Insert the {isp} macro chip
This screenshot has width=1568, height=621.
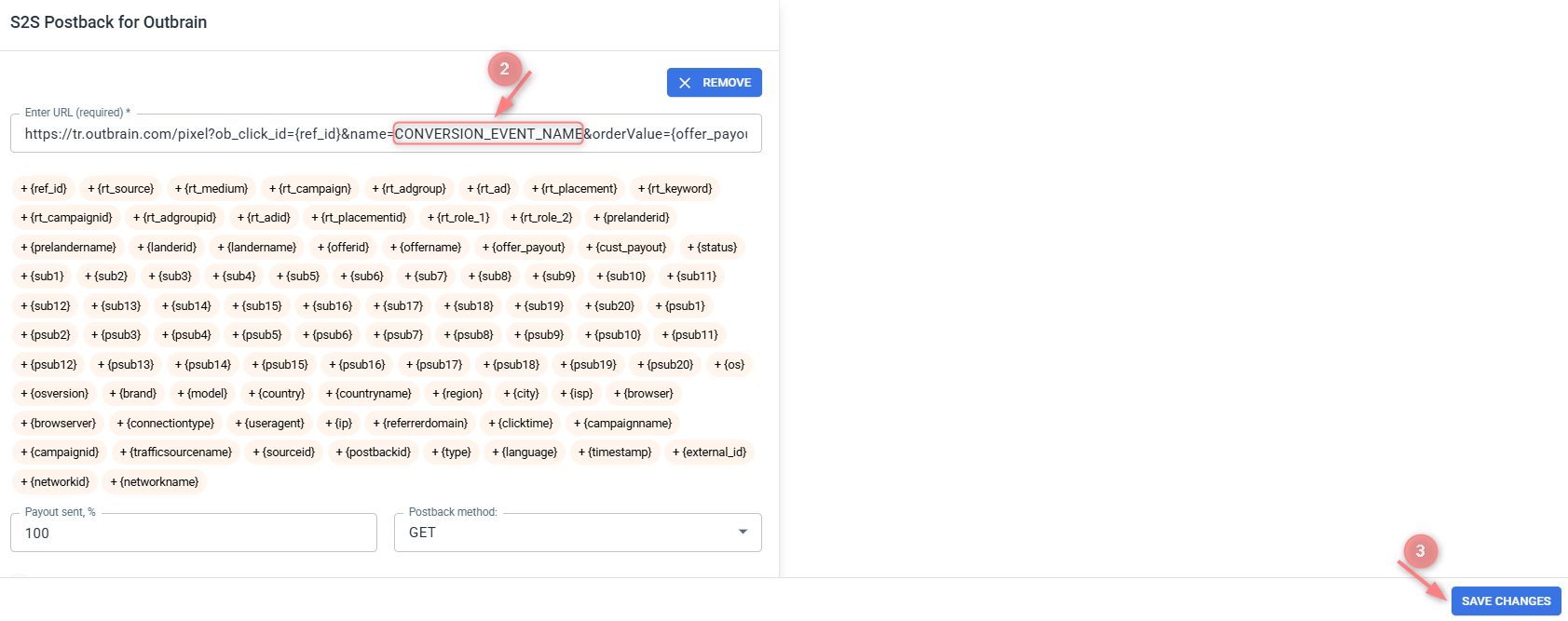pos(577,394)
